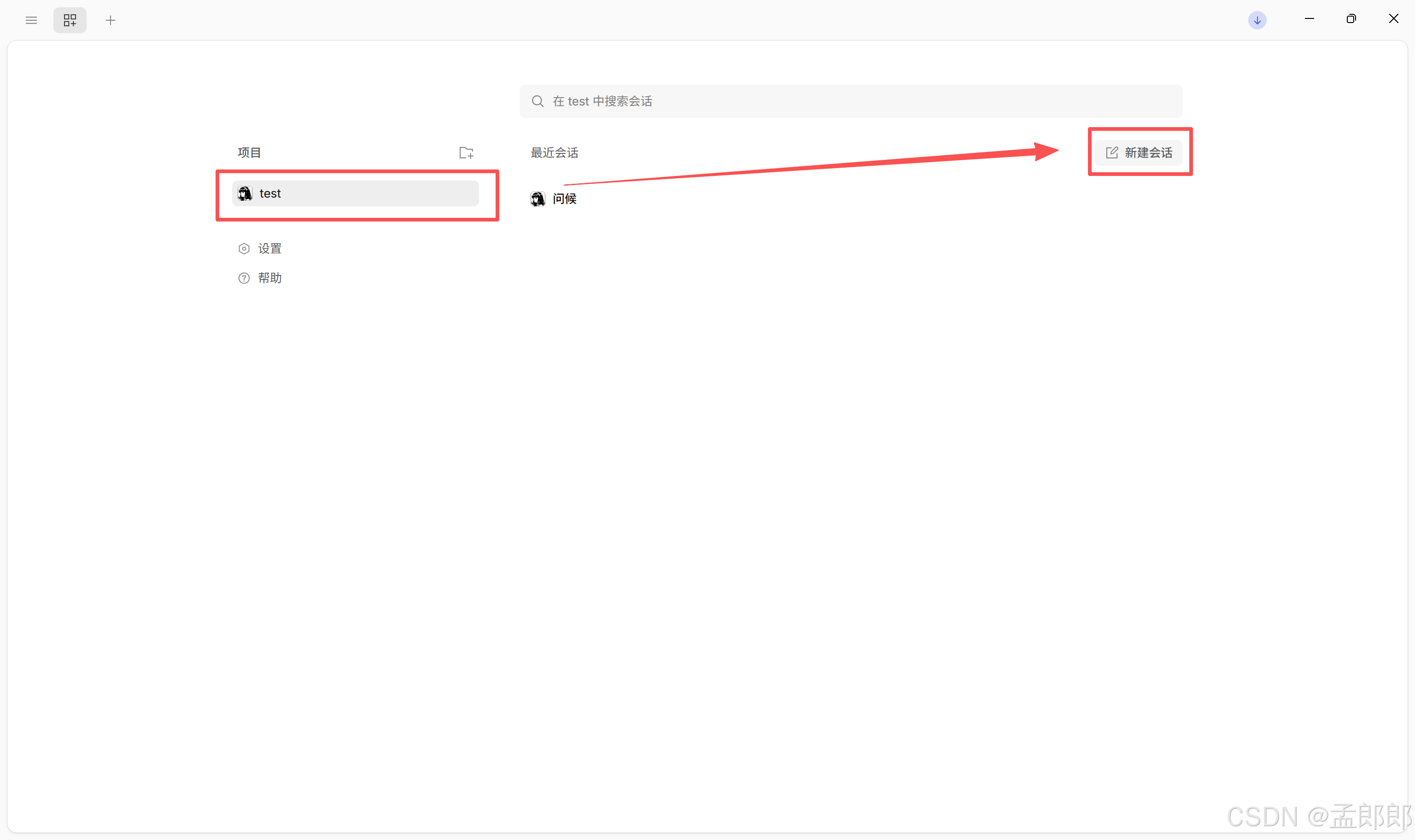The height and width of the screenshot is (840, 1415).
Task: Create a new project folder icon
Action: pyautogui.click(x=467, y=153)
